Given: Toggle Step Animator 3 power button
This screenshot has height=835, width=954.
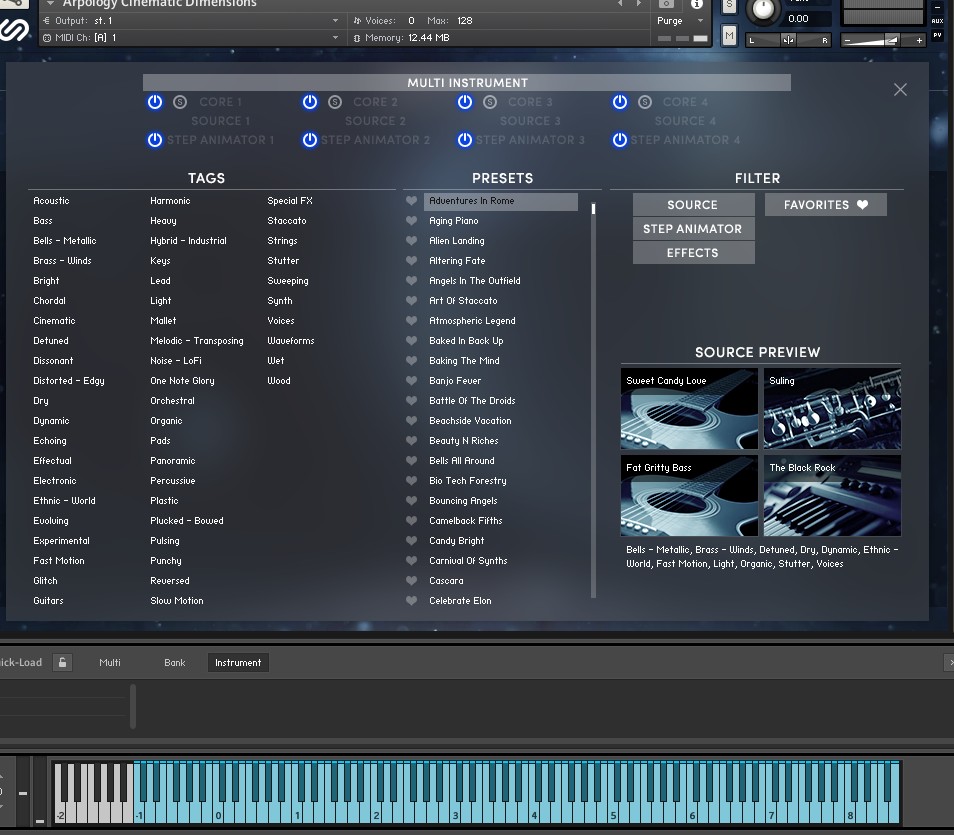Looking at the screenshot, I should pos(464,140).
